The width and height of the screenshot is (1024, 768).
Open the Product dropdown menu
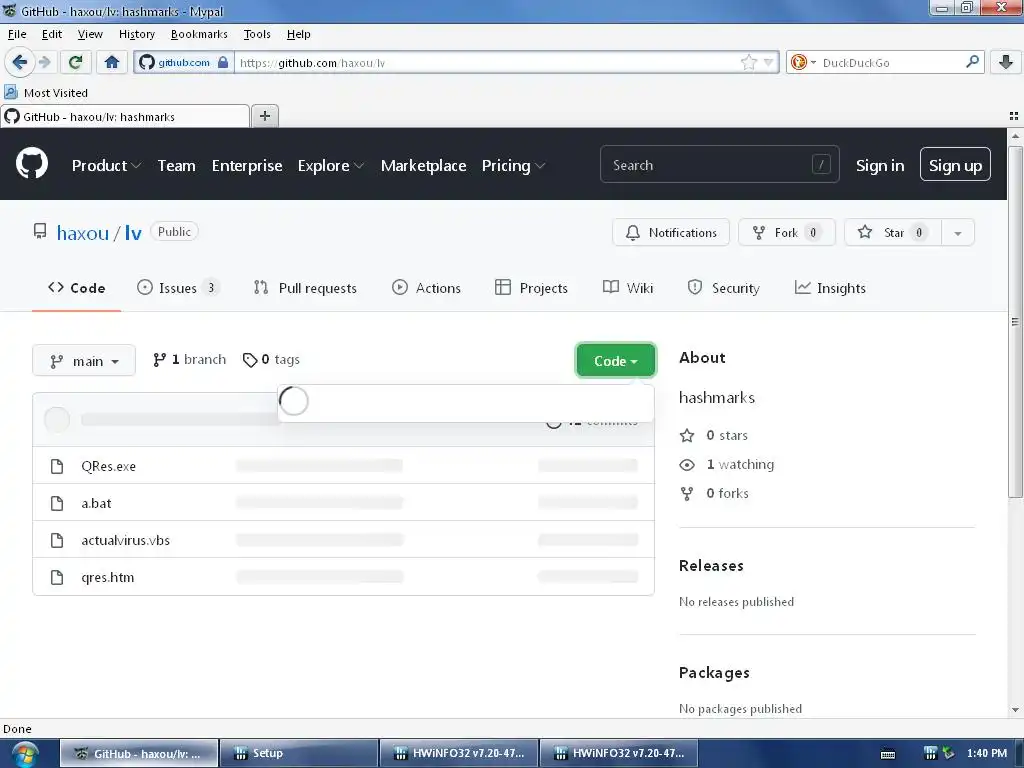(x=106, y=166)
